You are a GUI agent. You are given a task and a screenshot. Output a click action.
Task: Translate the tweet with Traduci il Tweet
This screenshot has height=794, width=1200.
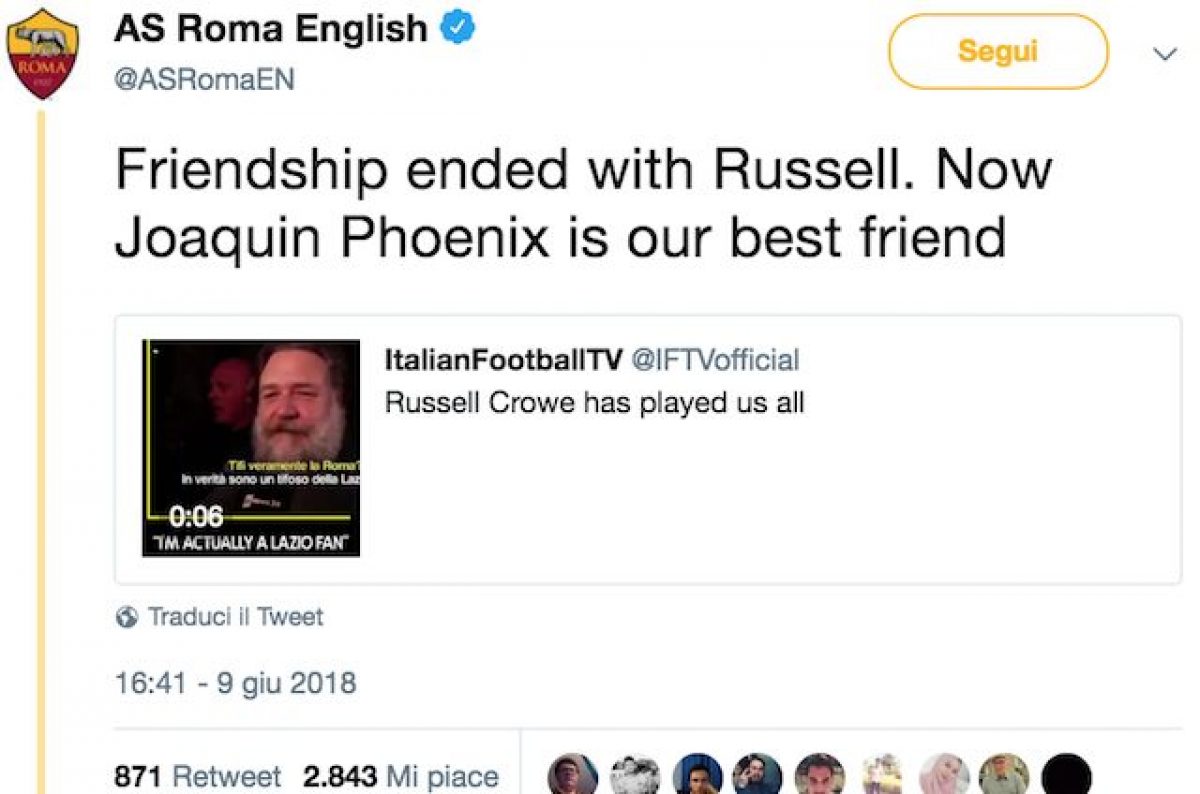[236, 617]
